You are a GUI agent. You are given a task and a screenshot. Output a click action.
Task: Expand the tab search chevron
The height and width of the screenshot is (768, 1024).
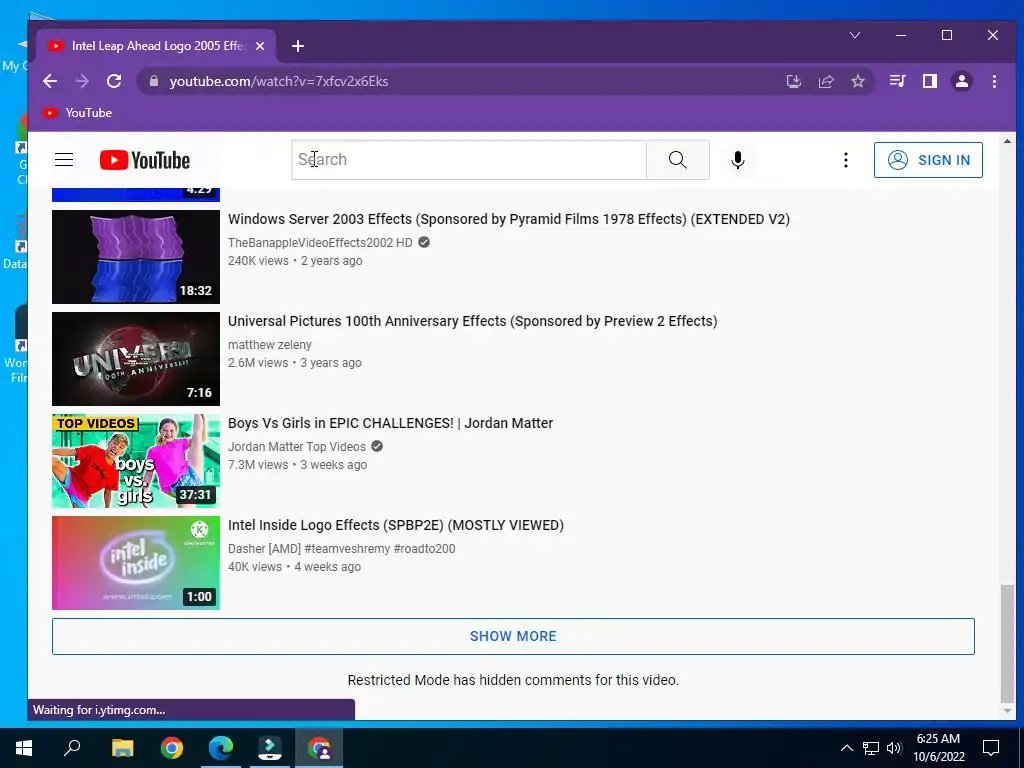click(x=854, y=35)
